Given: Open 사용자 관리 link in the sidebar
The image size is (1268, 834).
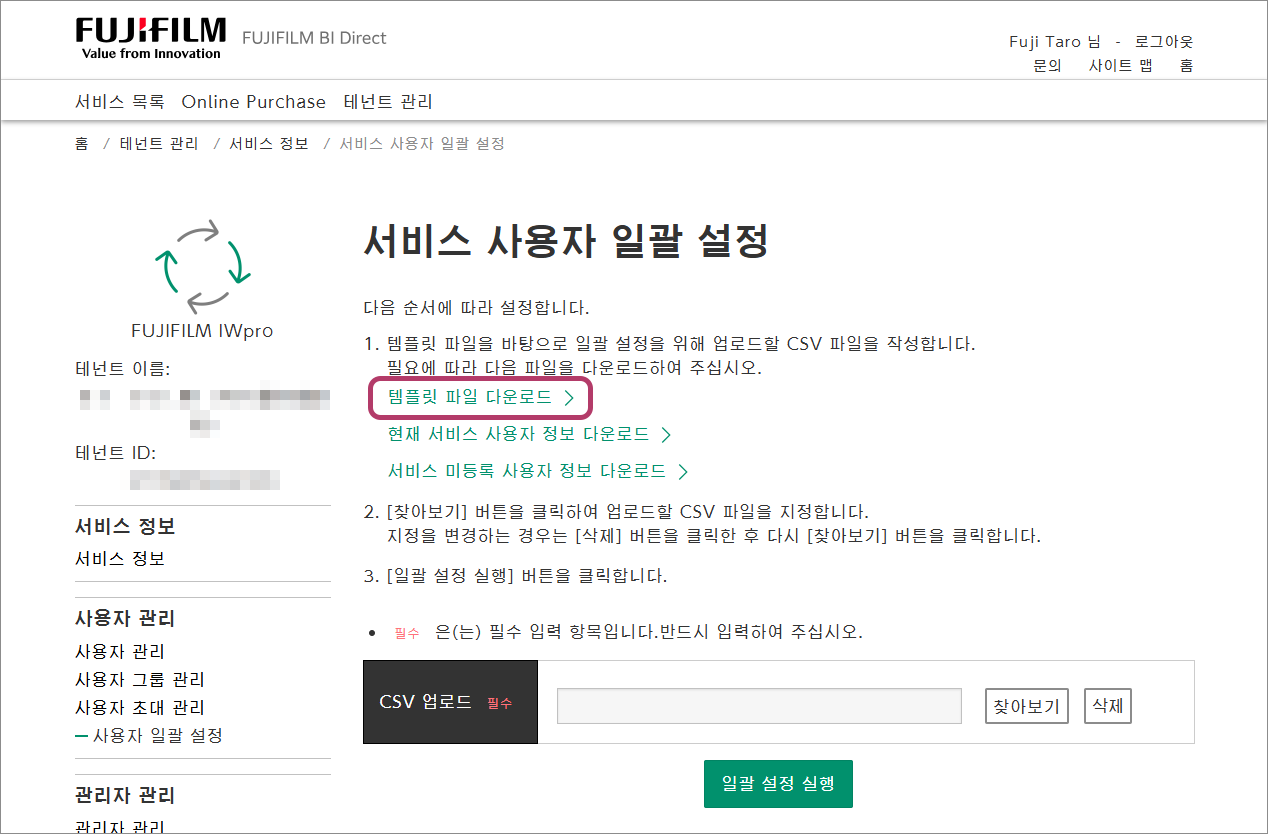Looking at the screenshot, I should click(120, 652).
